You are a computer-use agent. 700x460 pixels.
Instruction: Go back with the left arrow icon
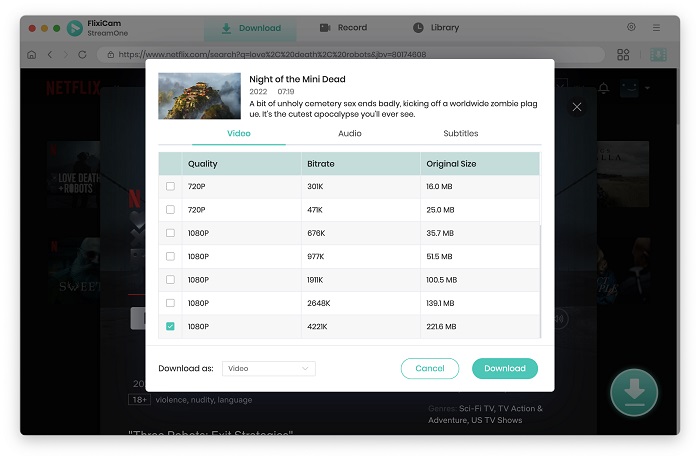(50, 54)
